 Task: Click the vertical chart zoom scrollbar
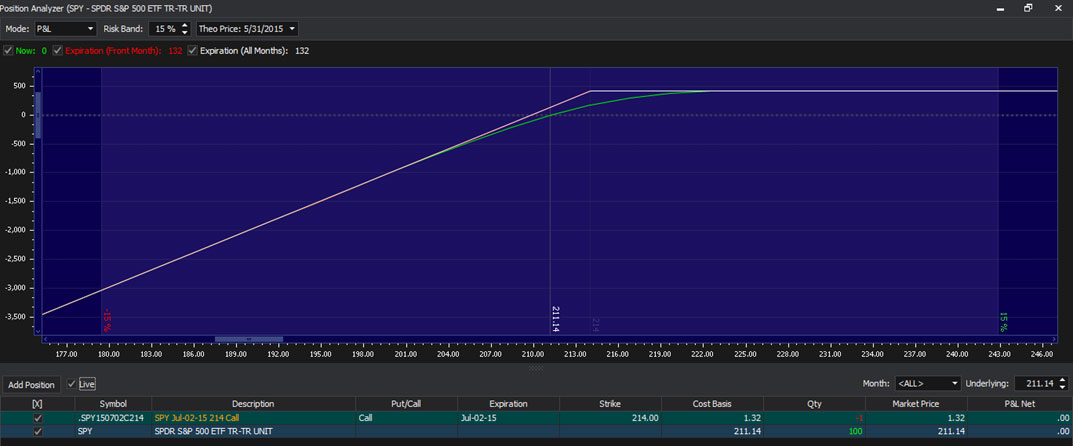pos(38,113)
